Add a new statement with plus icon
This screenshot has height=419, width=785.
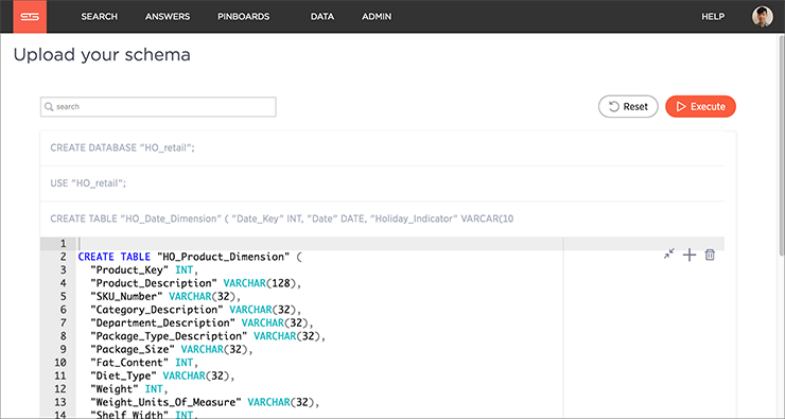[x=689, y=255]
